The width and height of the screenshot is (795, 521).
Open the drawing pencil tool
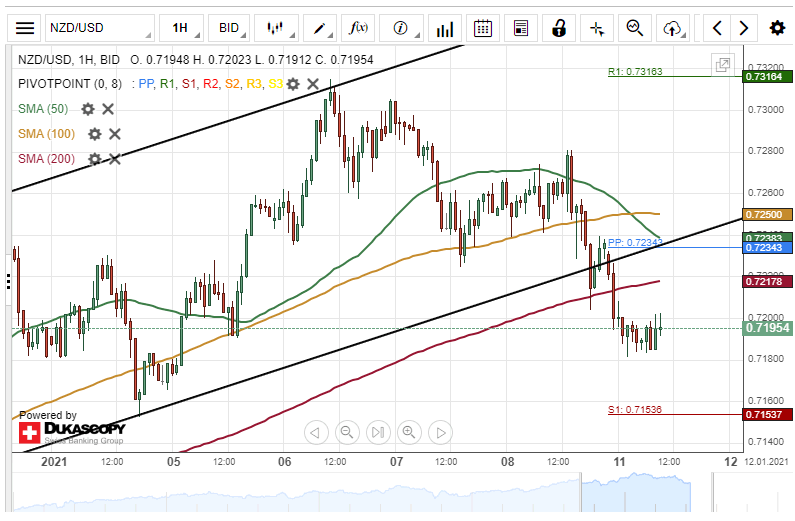pyautogui.click(x=320, y=27)
